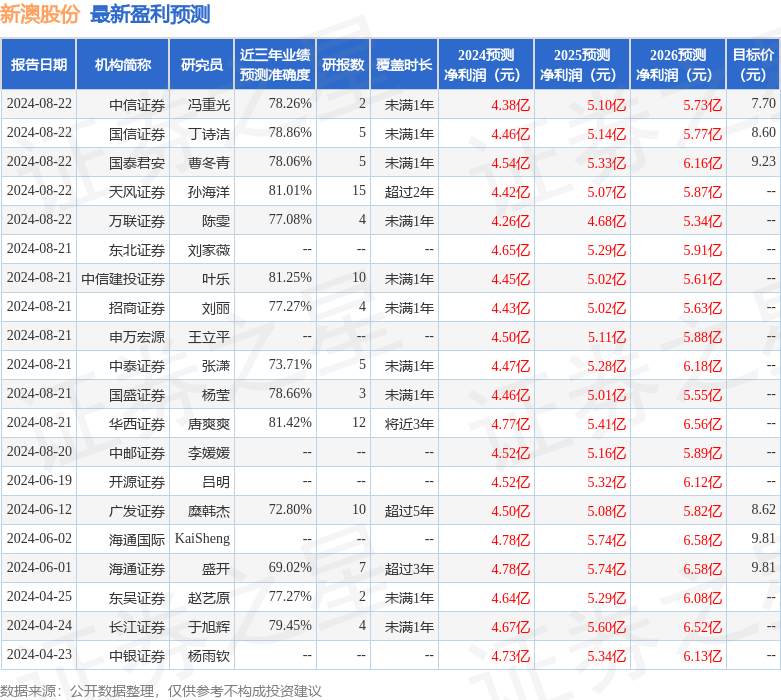The width and height of the screenshot is (781, 700).
Task: Select the 2024预测净利润 column header
Action: [486, 65]
